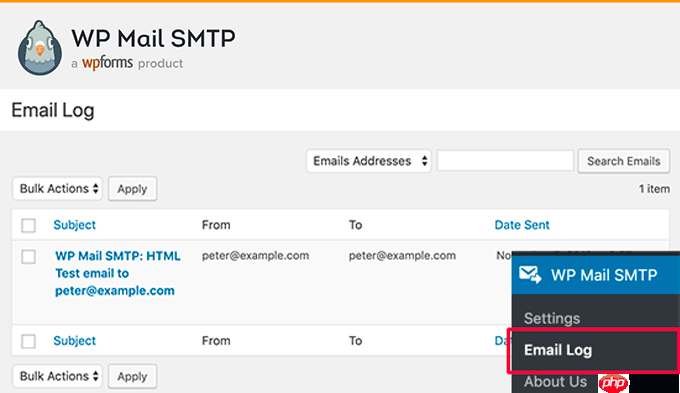Open Email Log in the sidebar menu
The height and width of the screenshot is (393, 680).
tap(558, 350)
